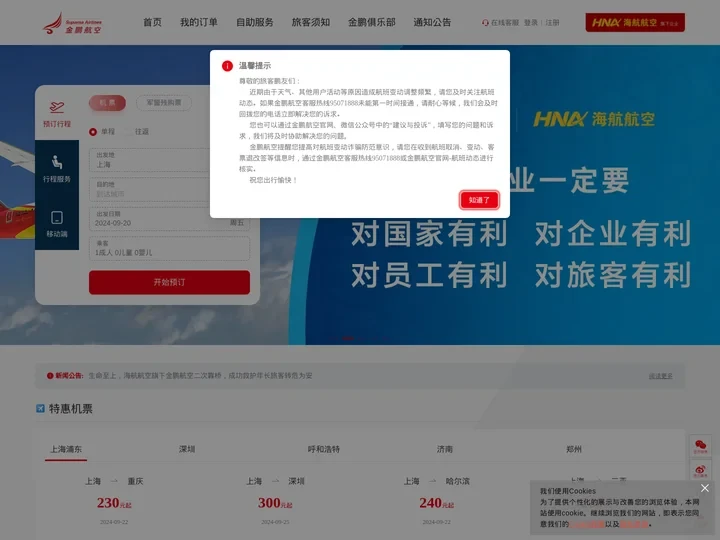Click the highlighted carousel indicator on the banner
Image resolution: width=720 pixels, height=540 pixels.
coord(349,338)
